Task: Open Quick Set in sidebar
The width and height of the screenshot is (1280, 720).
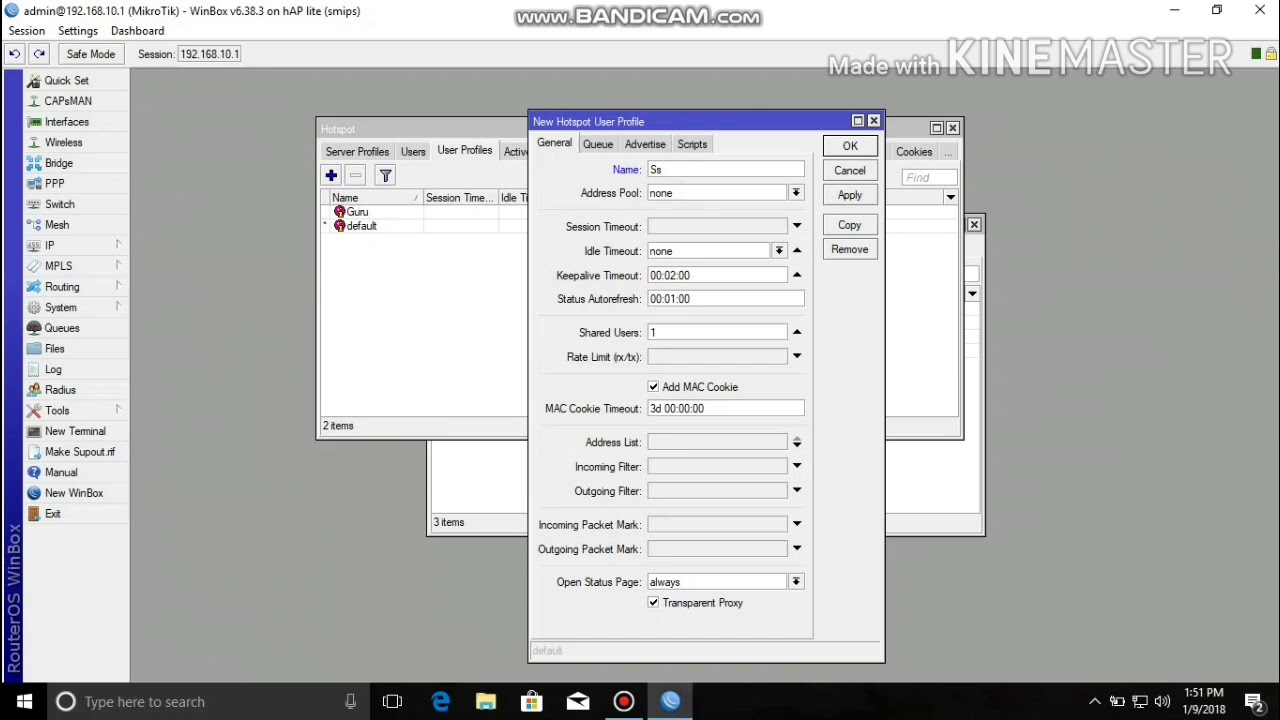Action: [x=66, y=80]
